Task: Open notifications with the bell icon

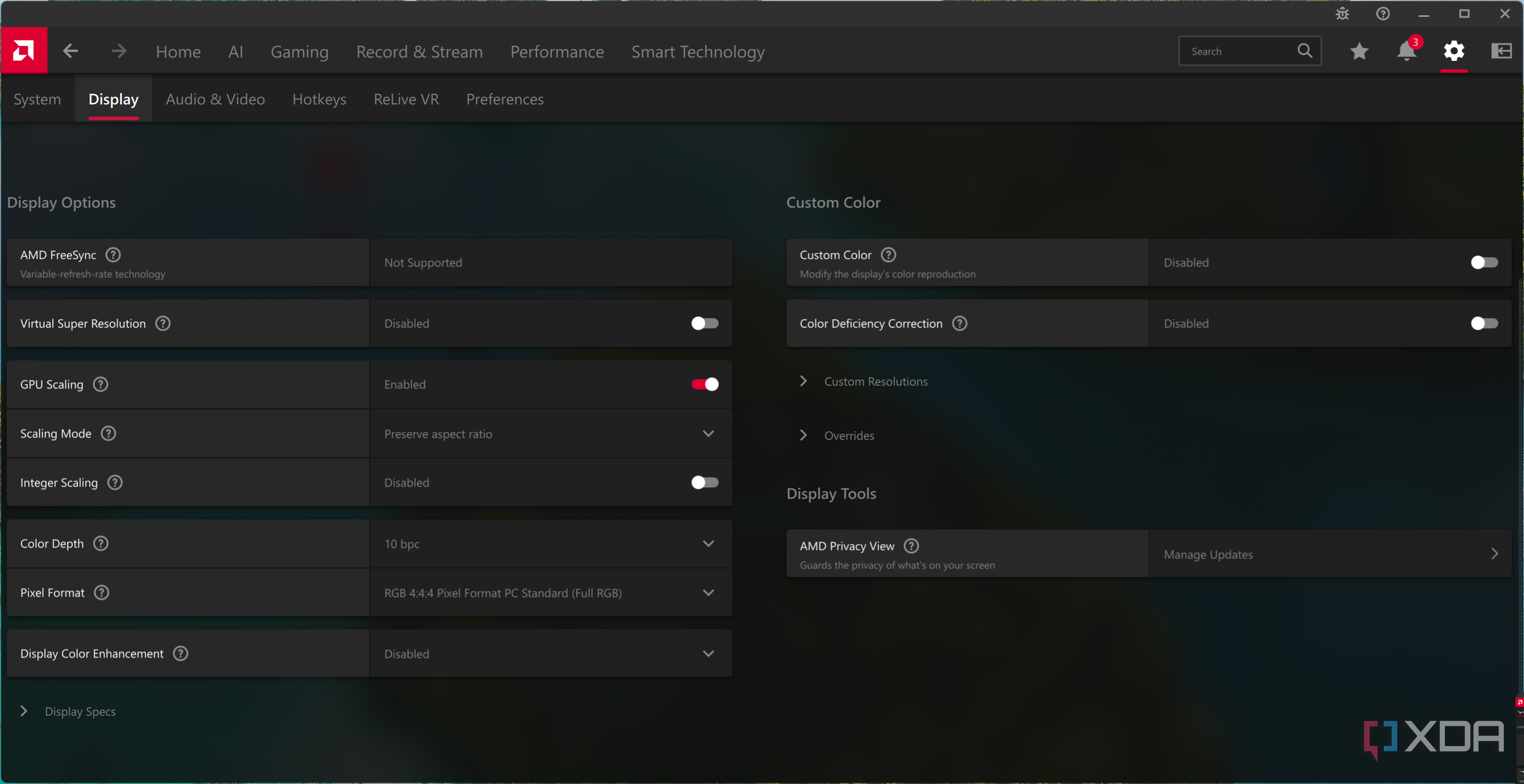Action: coord(1406,52)
